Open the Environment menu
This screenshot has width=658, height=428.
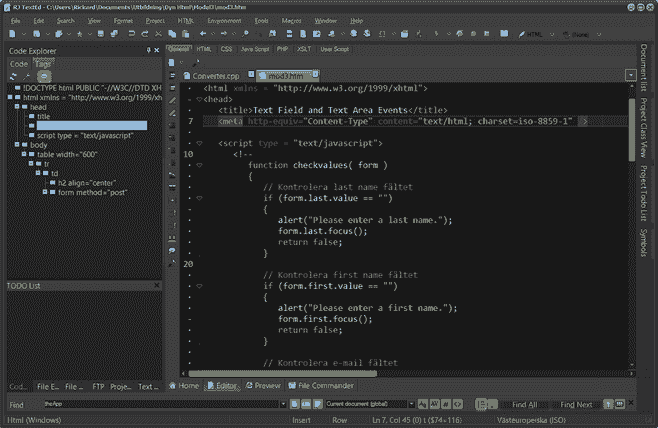(224, 21)
